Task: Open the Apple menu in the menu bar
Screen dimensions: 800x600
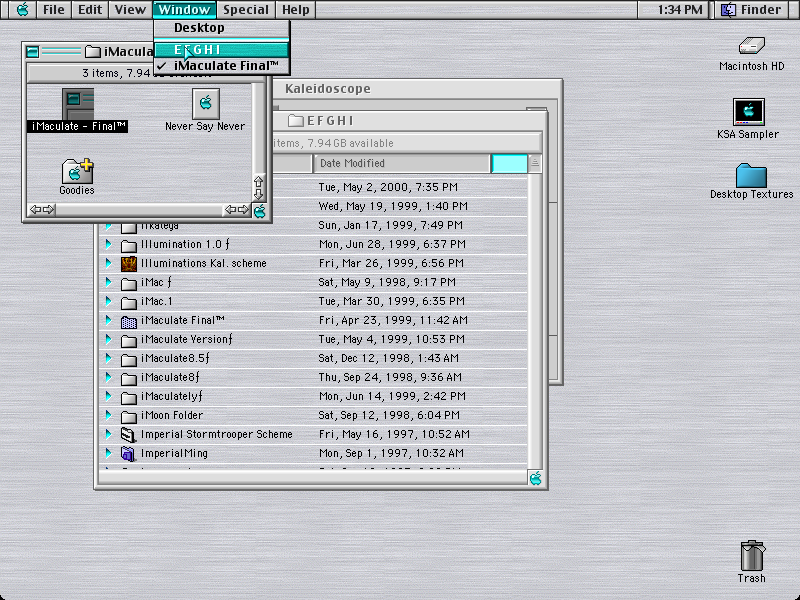Action: 22,9
